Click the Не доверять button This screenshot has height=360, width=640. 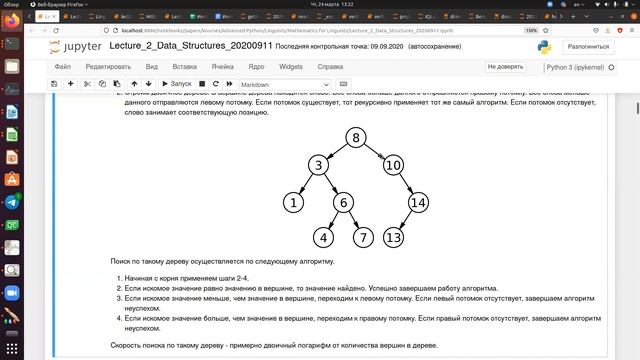[x=505, y=67]
